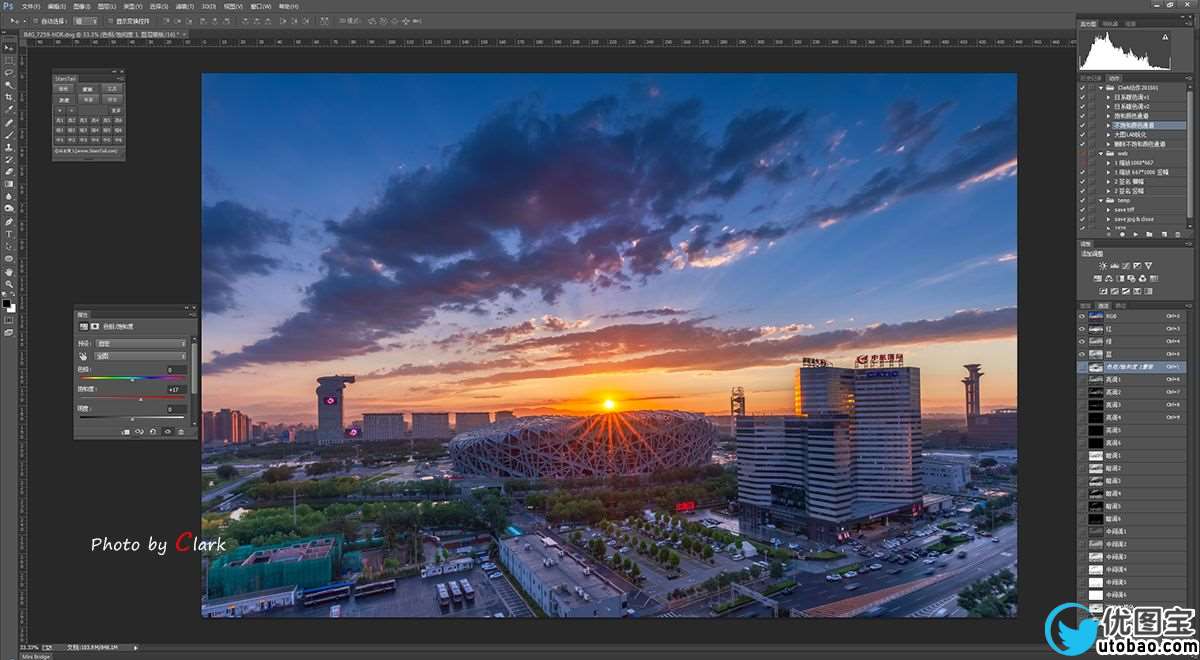Click the on-image adjustment hand tool in Properties
Image resolution: width=1200 pixels, height=660 pixels.
coord(83,355)
